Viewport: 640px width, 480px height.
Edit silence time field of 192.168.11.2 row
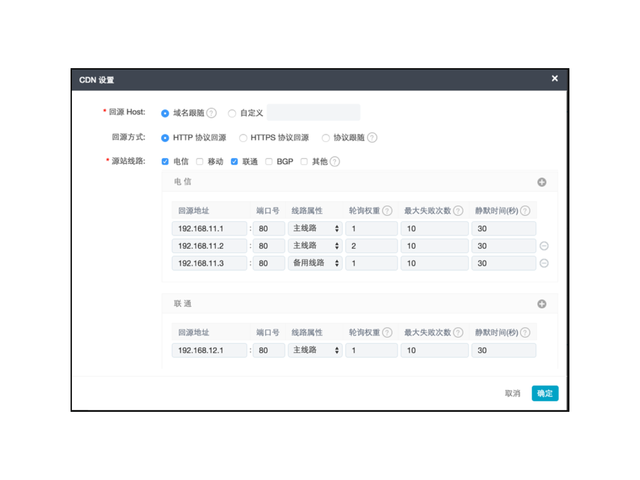(x=504, y=246)
